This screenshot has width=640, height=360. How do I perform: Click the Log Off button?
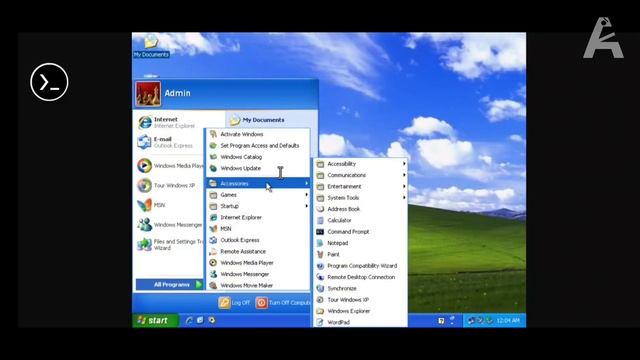pos(234,302)
